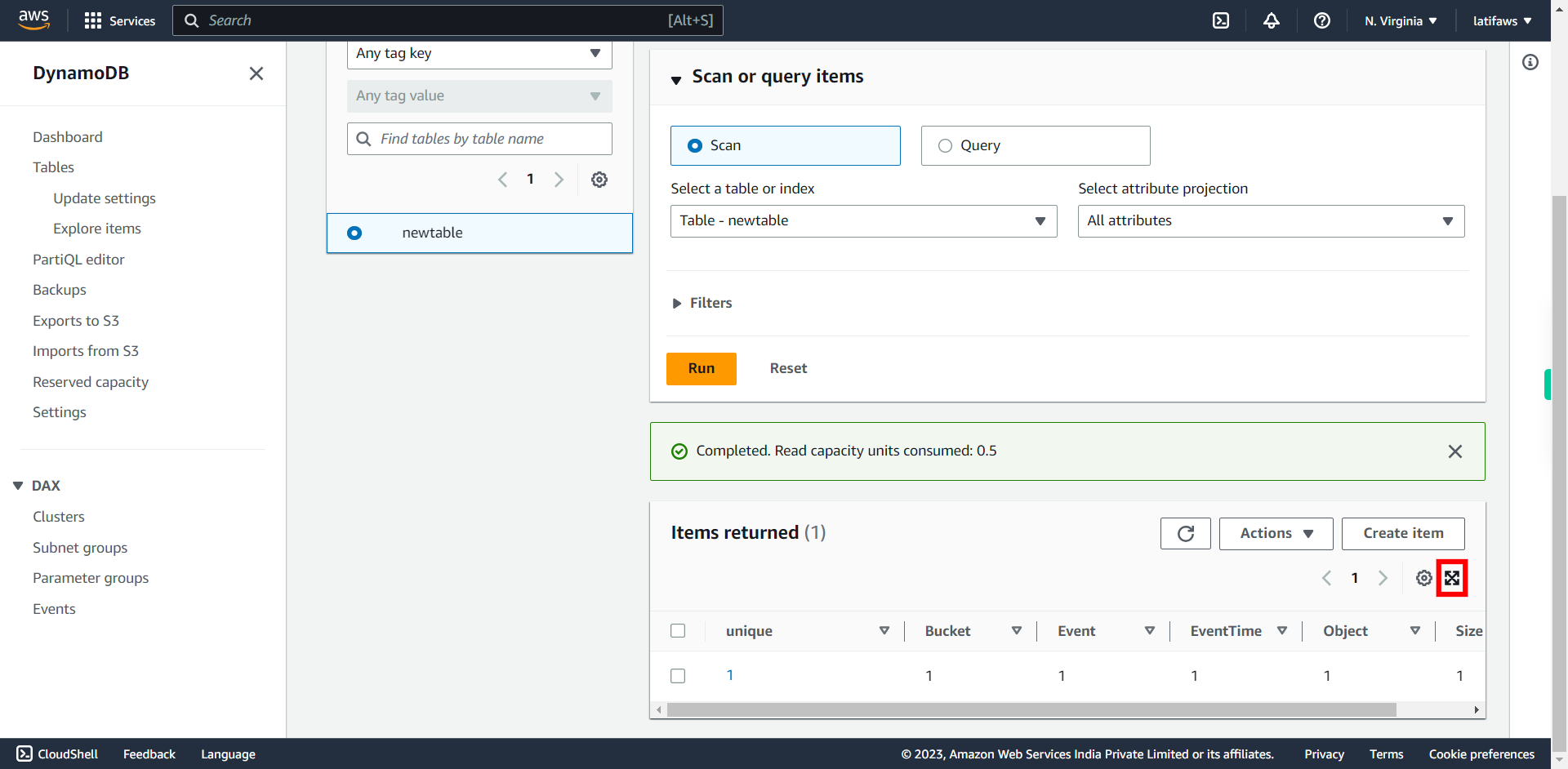
Task: Click the Create item button
Action: pyautogui.click(x=1403, y=534)
